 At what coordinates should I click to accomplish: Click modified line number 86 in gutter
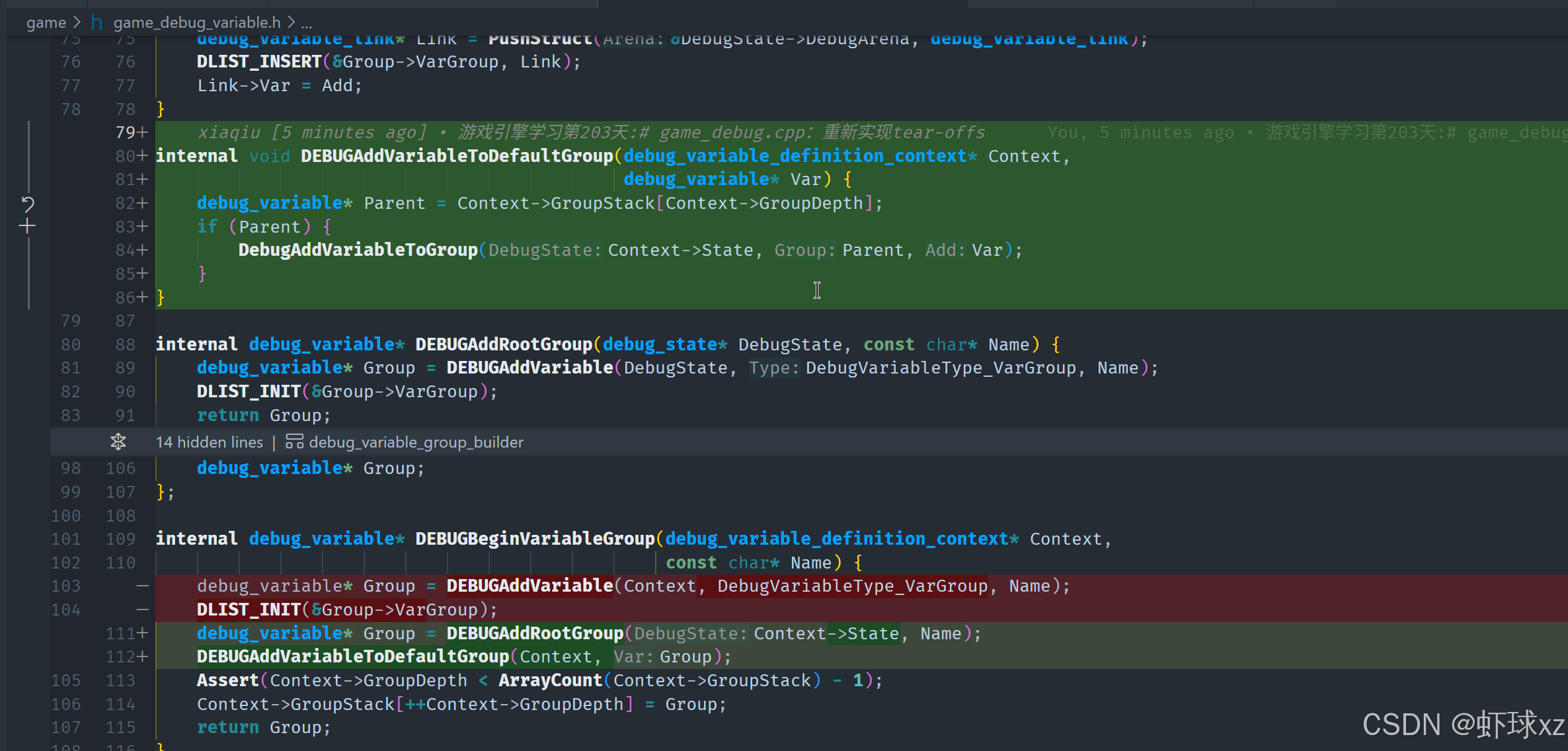(126, 297)
